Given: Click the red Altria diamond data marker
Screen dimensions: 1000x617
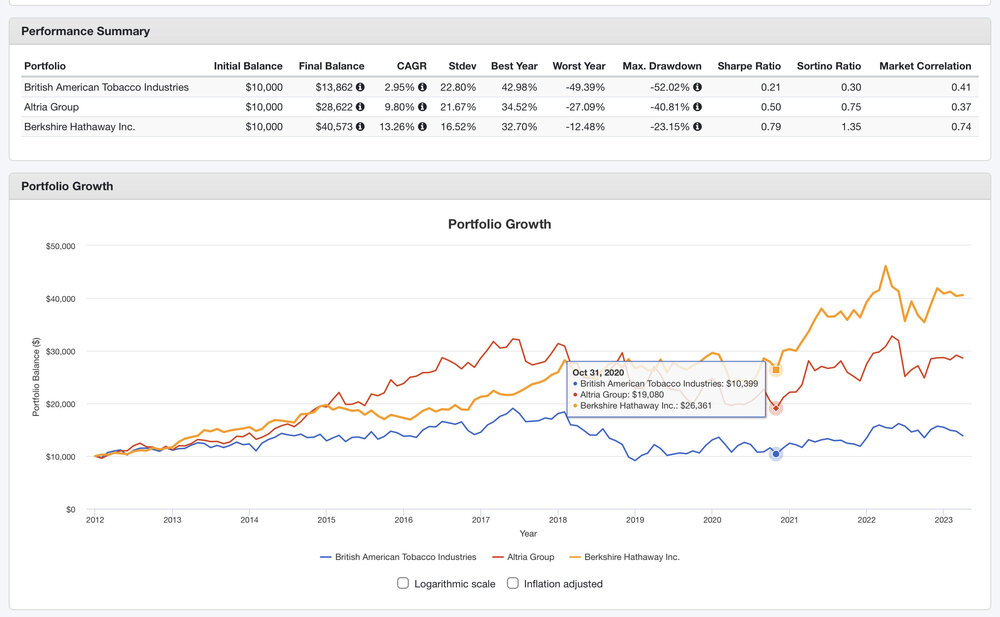Looking at the screenshot, I should point(776,408).
